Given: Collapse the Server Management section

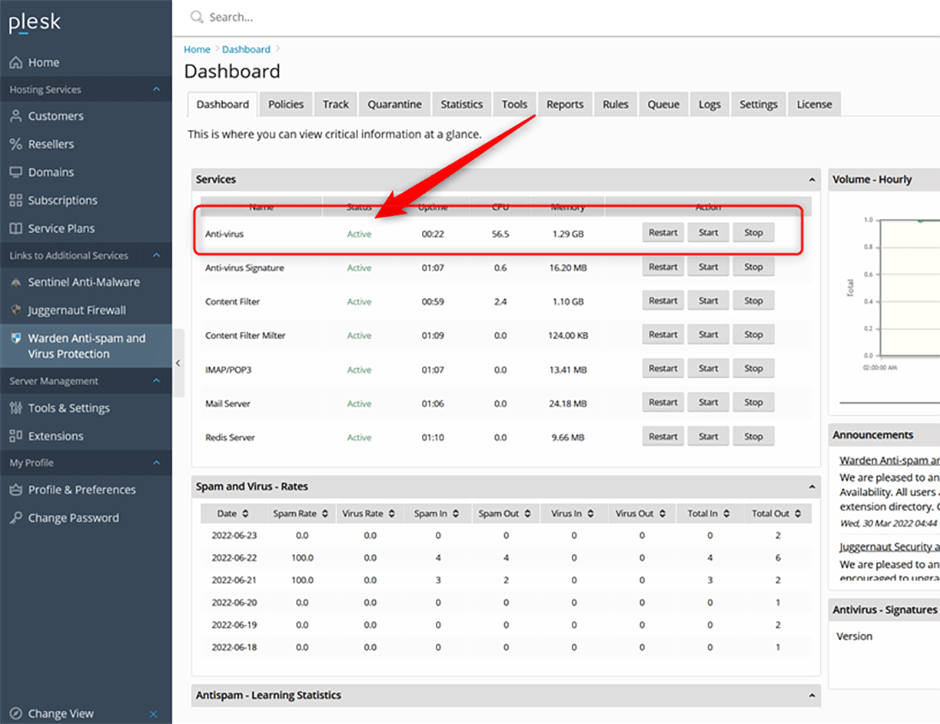Looking at the screenshot, I should coord(155,381).
